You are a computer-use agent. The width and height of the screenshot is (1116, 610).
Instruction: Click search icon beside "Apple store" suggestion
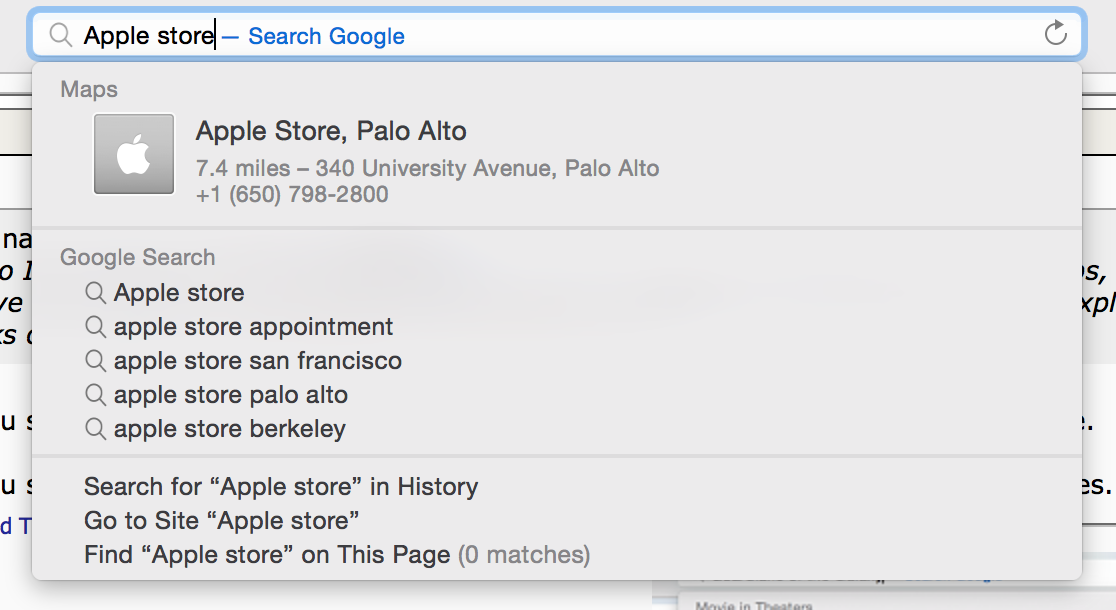pos(95,293)
